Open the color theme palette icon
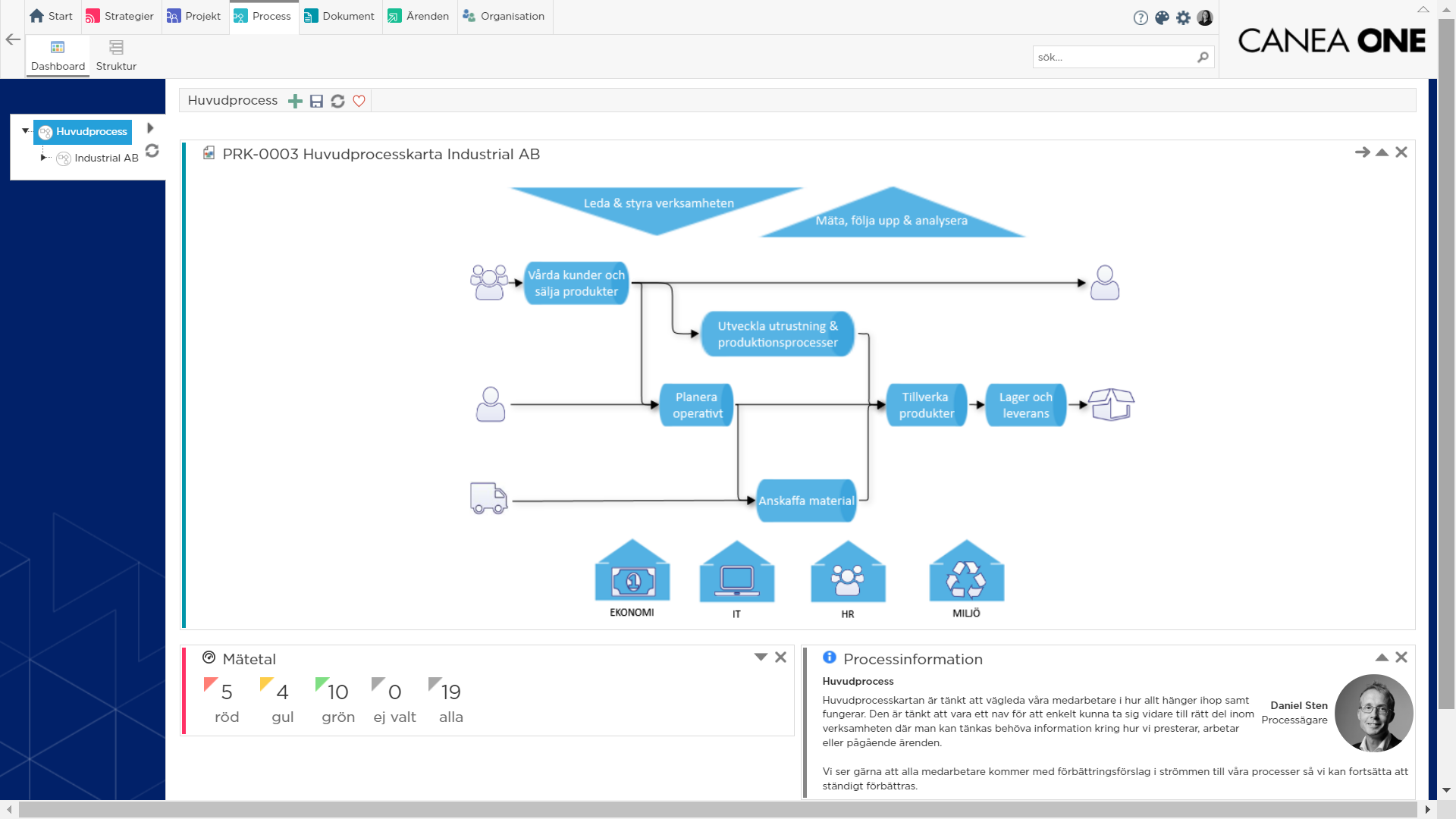Image resolution: width=1456 pixels, height=819 pixels. pos(1162,17)
